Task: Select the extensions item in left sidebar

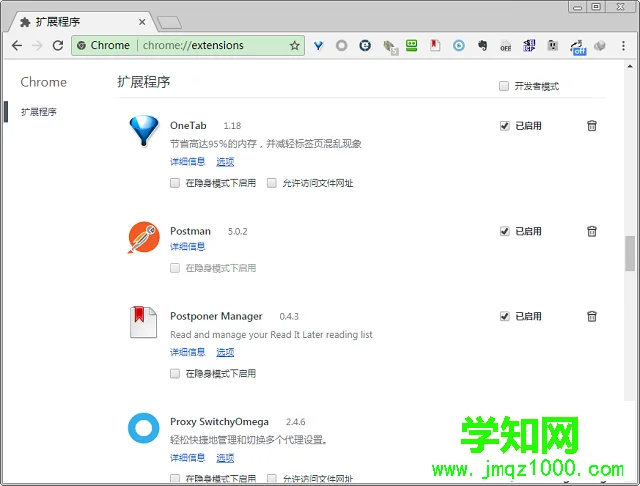Action: coord(39,112)
